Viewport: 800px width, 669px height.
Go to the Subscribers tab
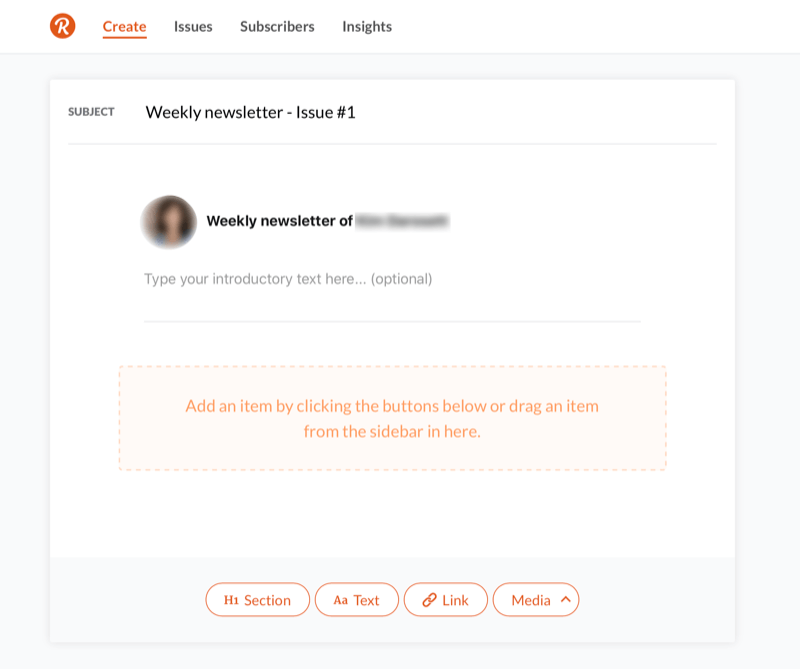tap(277, 27)
